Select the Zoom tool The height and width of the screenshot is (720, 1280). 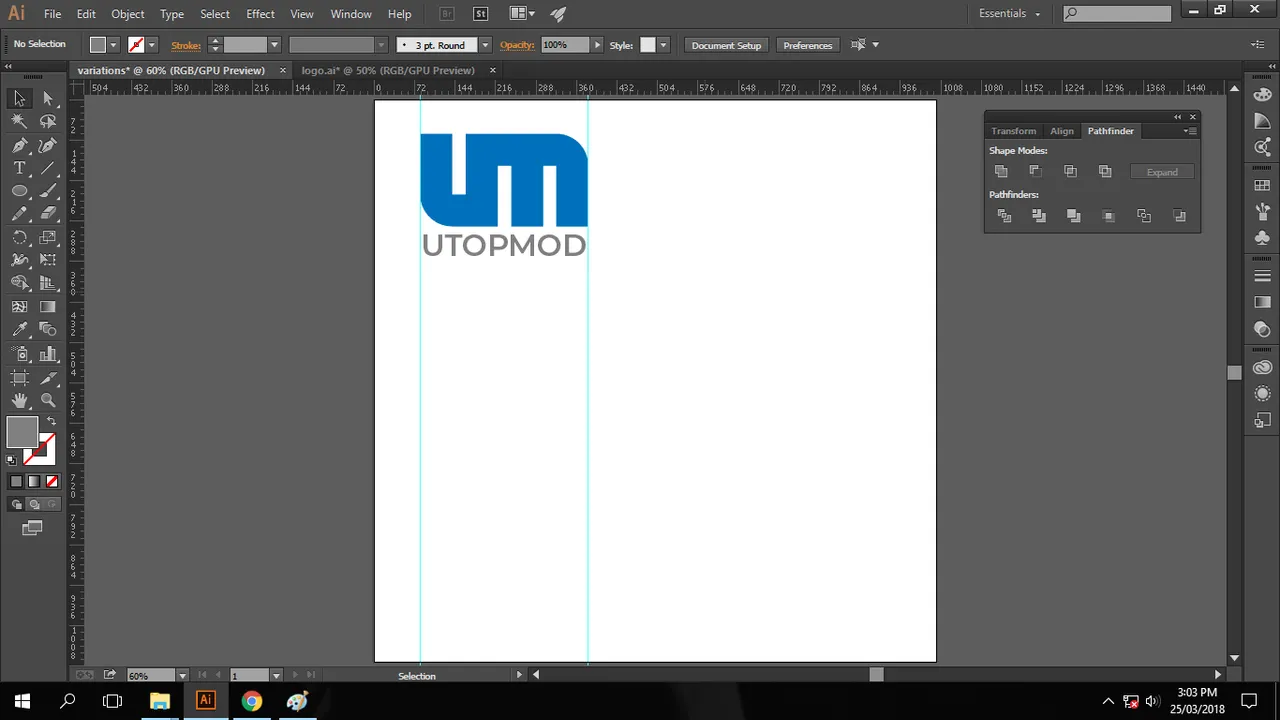tap(48, 400)
